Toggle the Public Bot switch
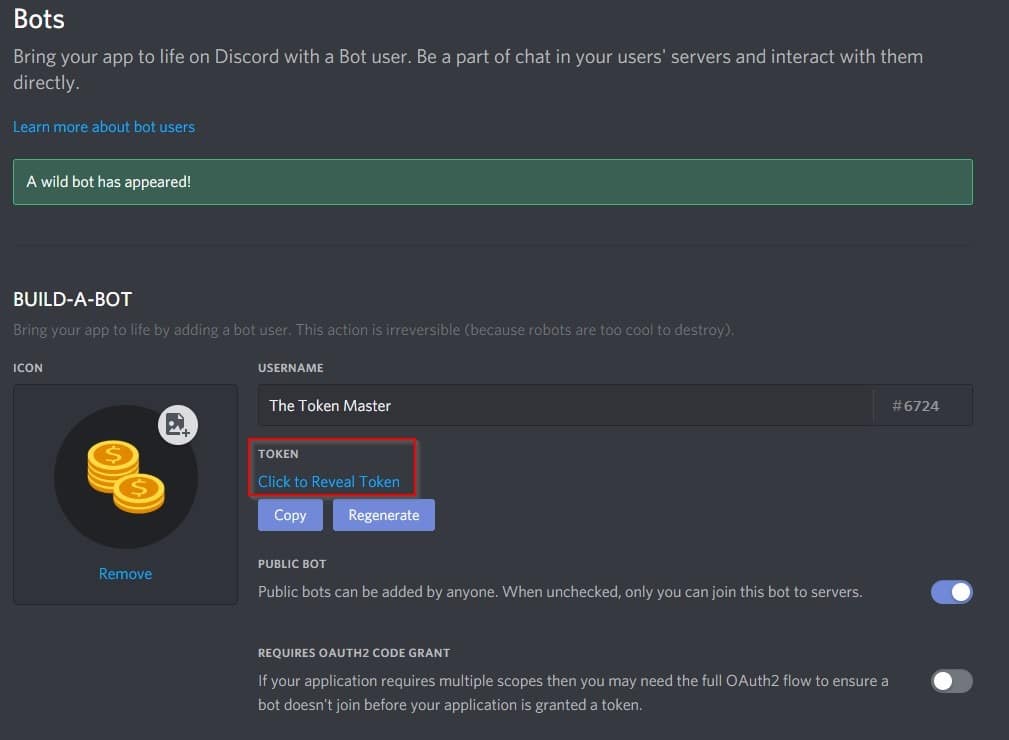 [x=951, y=592]
